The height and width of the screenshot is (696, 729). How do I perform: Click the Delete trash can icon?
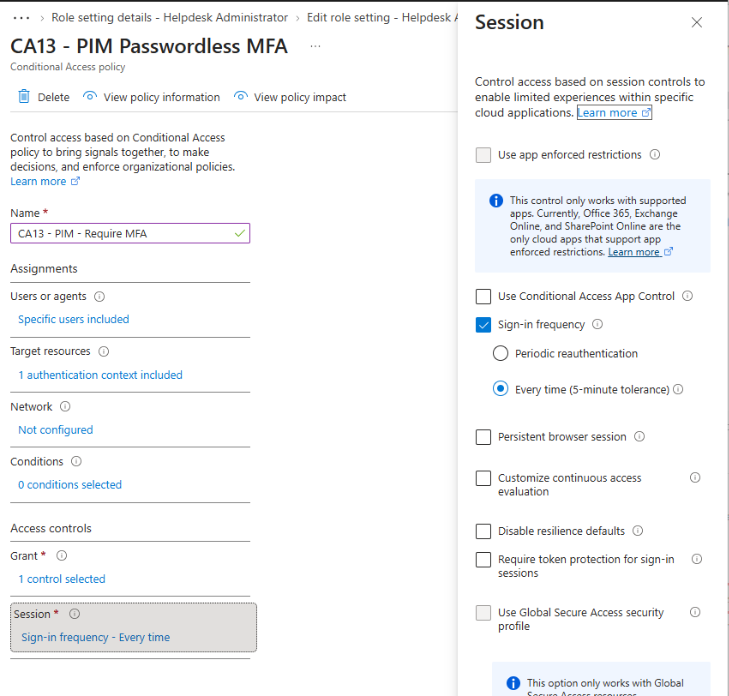click(24, 97)
